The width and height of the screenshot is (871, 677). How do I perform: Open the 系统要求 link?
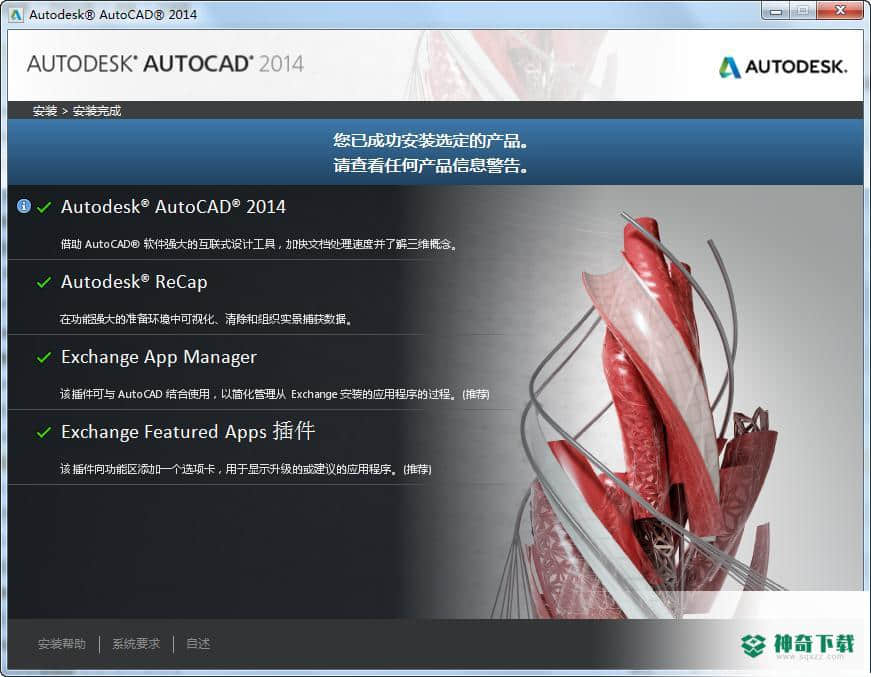pyautogui.click(x=136, y=644)
